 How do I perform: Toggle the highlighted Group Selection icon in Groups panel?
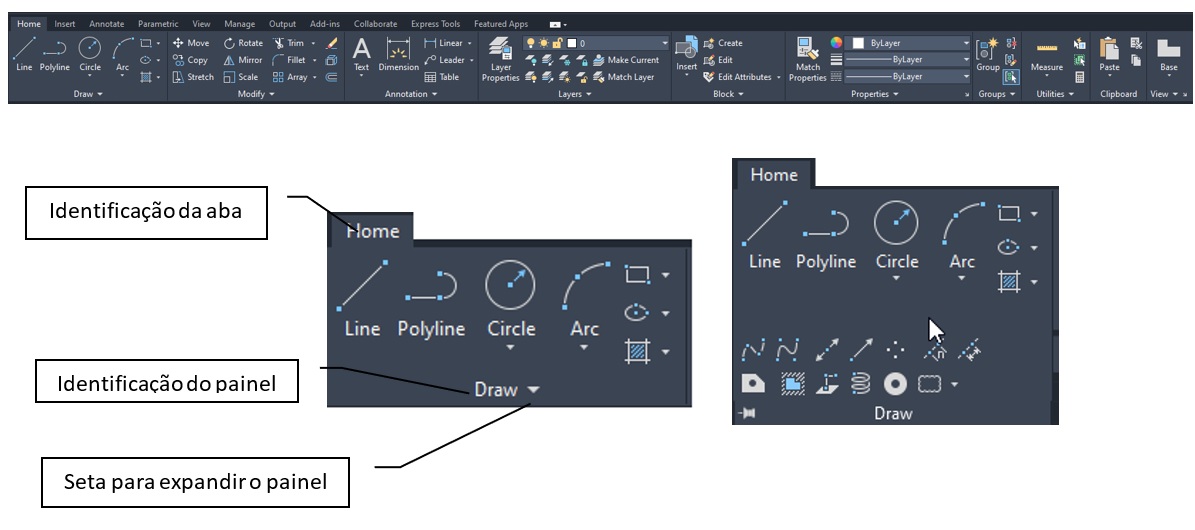pyautogui.click(x=1011, y=77)
